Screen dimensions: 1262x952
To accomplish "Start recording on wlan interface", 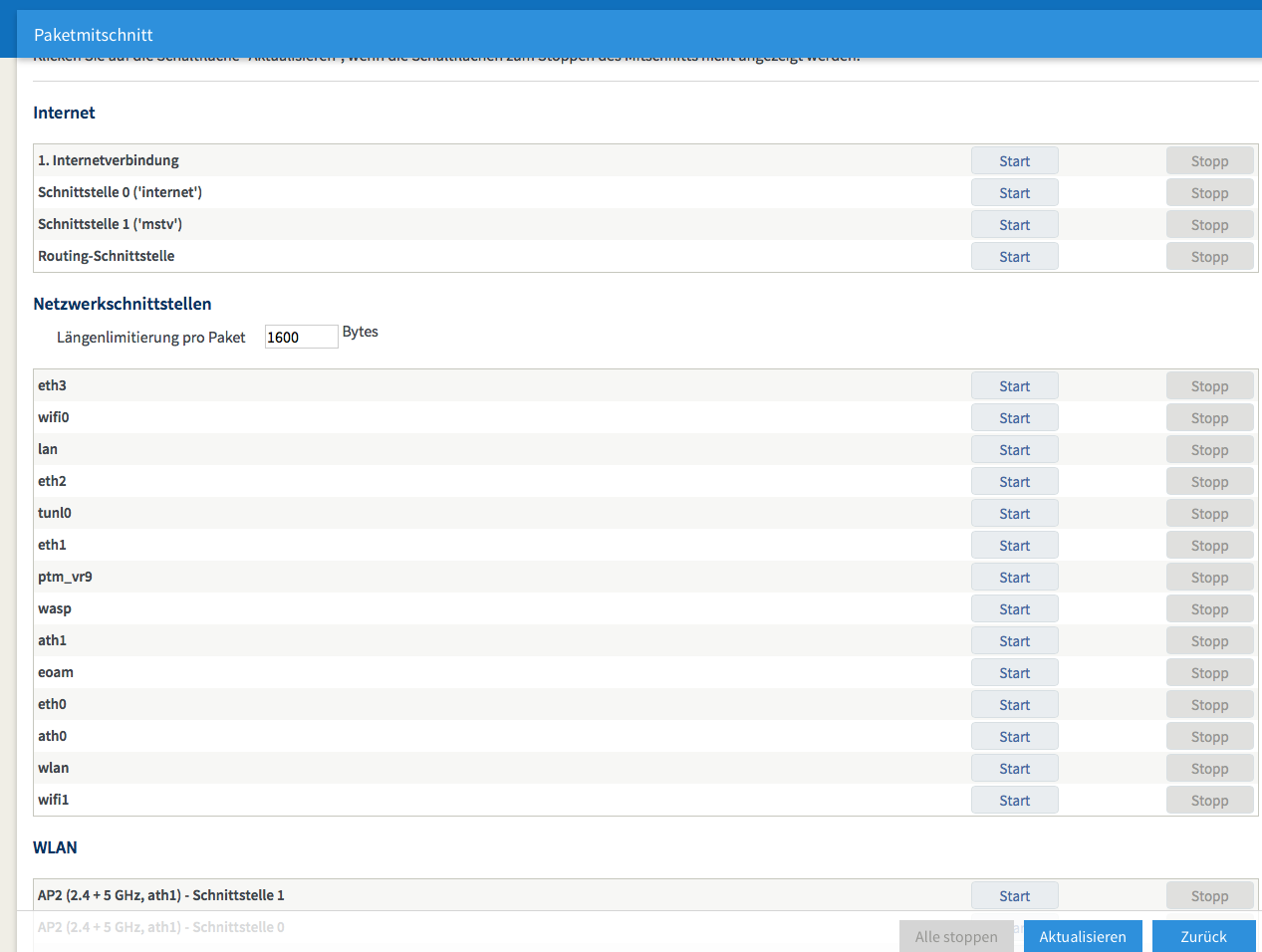I will point(1014,769).
